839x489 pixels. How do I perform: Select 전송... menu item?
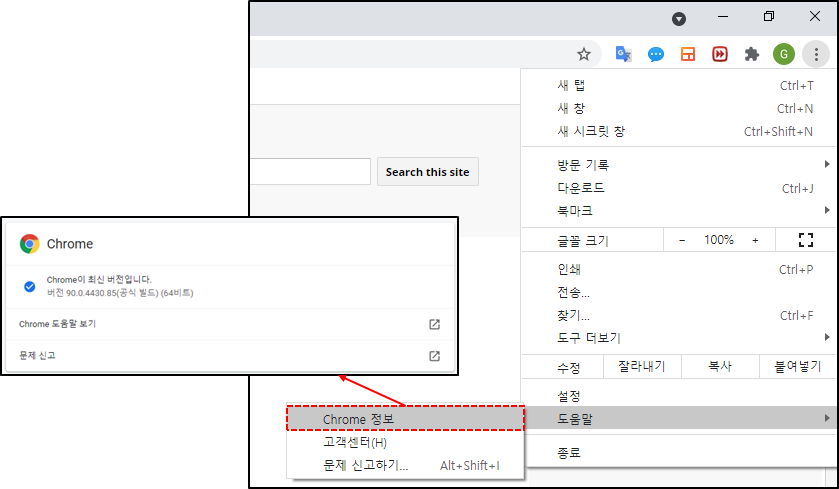(x=678, y=293)
